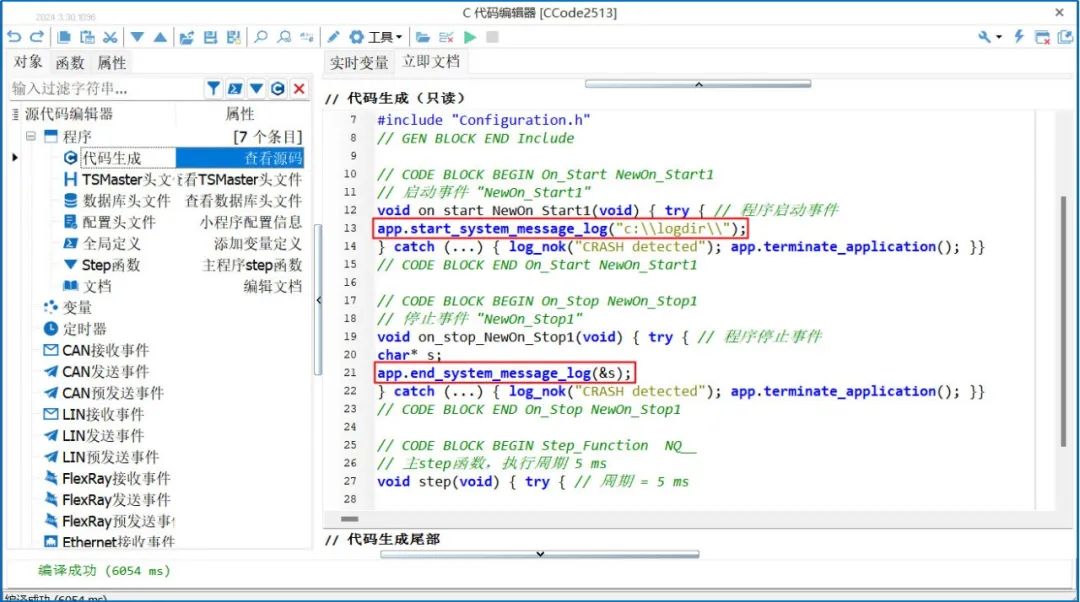This screenshot has height=602, width=1080.
Task: Click the down triangle in the main toolbar
Action: (x=137, y=37)
